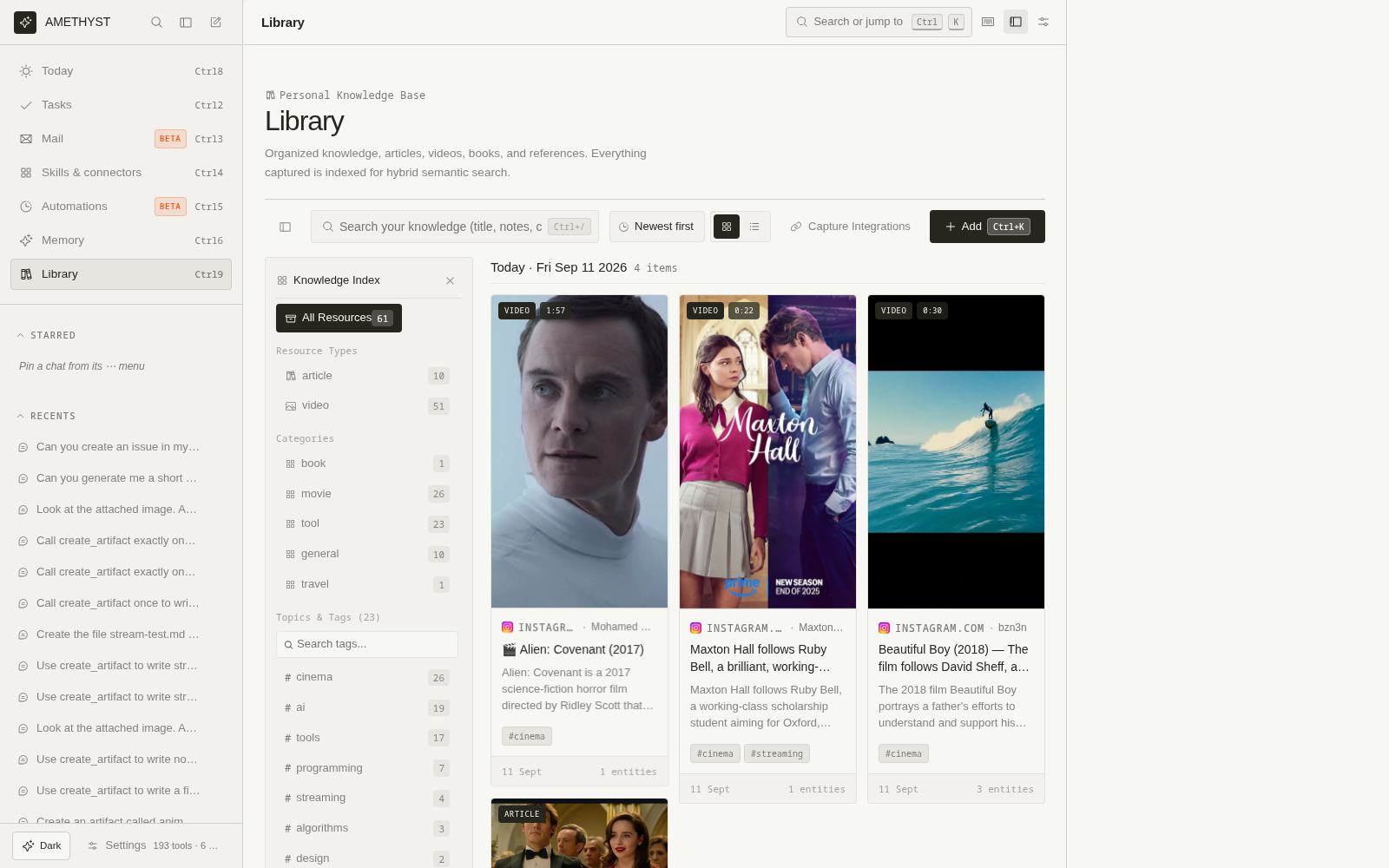Toggle Dark theme button

pyautogui.click(x=42, y=845)
